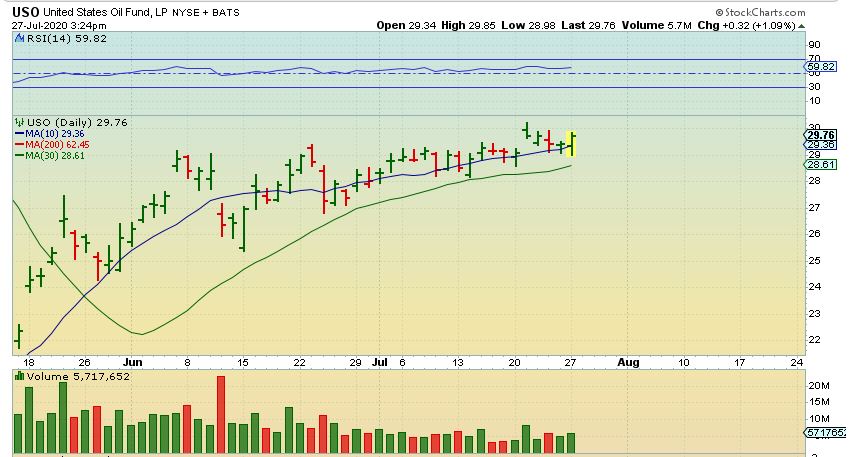The height and width of the screenshot is (457, 849).
Task: Click the USO ticker symbol
Action: [25, 12]
